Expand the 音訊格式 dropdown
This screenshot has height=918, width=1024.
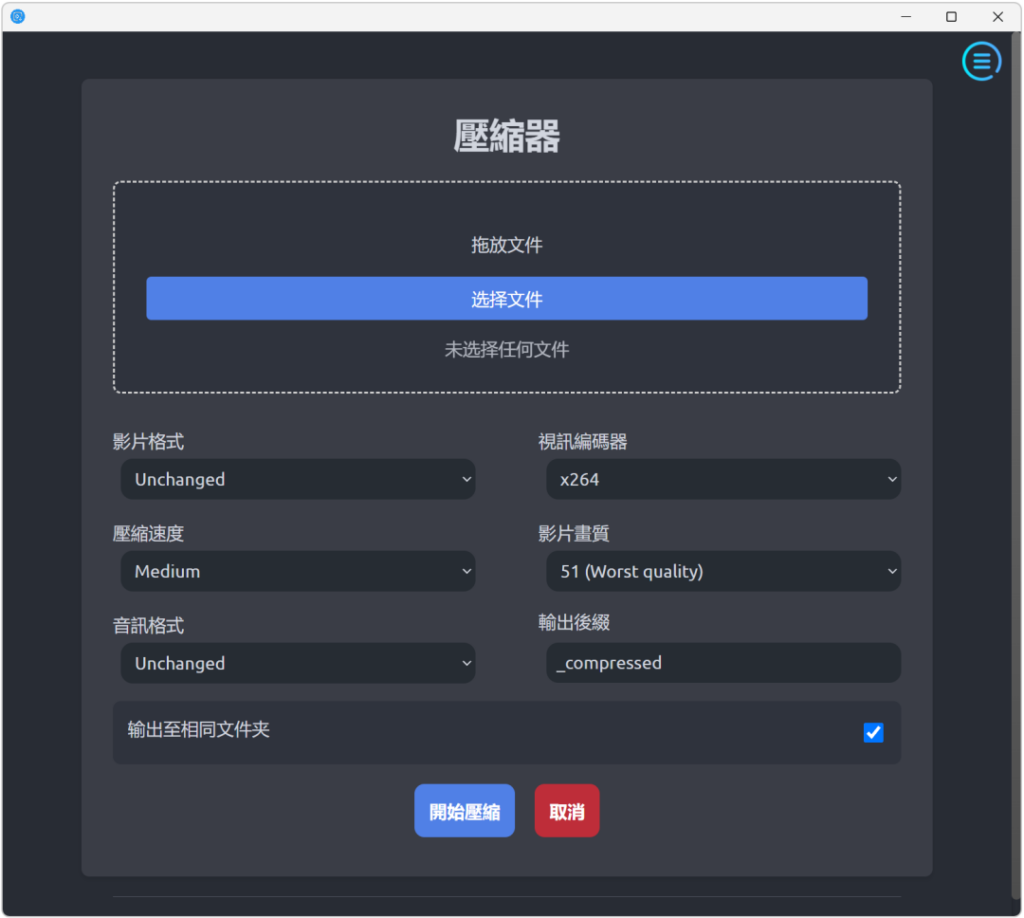coord(298,663)
